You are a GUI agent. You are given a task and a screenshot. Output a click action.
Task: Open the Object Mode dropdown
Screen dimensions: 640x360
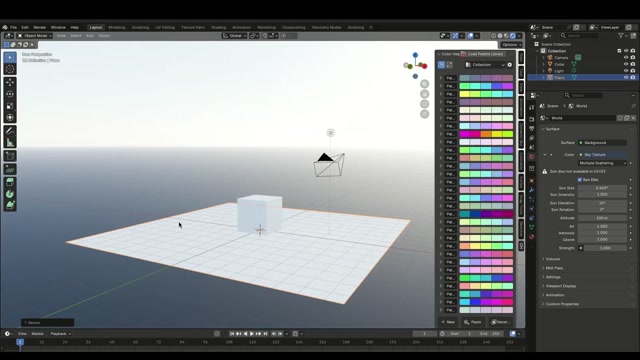pos(35,36)
